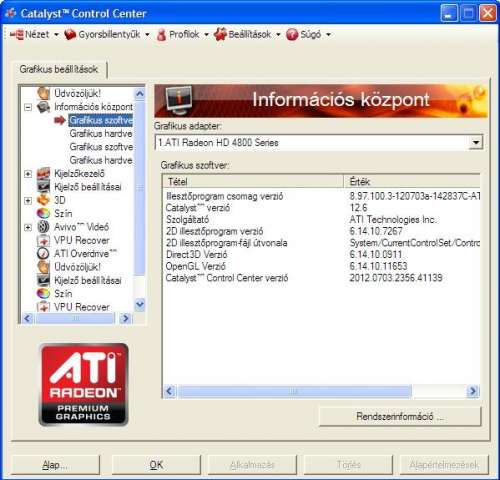The image size is (500, 480).
Task: Click the value 2012.0703.2356.41139
Action: coord(396,278)
